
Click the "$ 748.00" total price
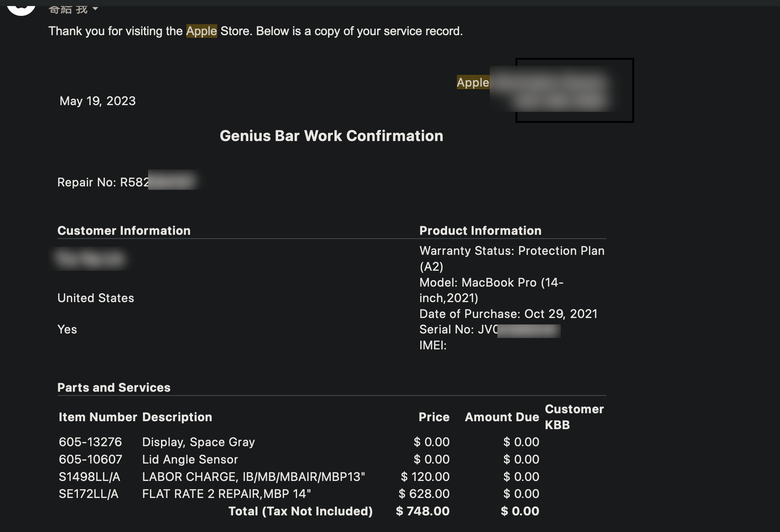tap(423, 511)
